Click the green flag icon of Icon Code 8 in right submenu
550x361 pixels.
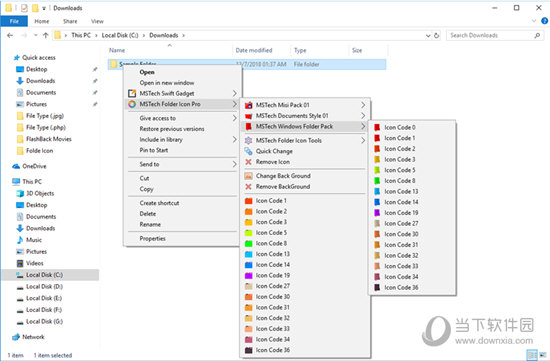click(x=377, y=181)
